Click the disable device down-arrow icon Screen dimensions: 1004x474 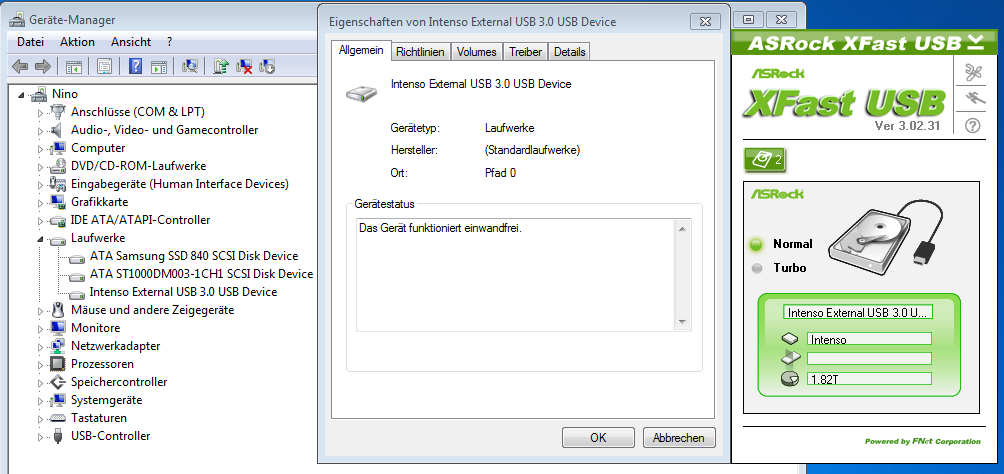pyautogui.click(x=267, y=66)
